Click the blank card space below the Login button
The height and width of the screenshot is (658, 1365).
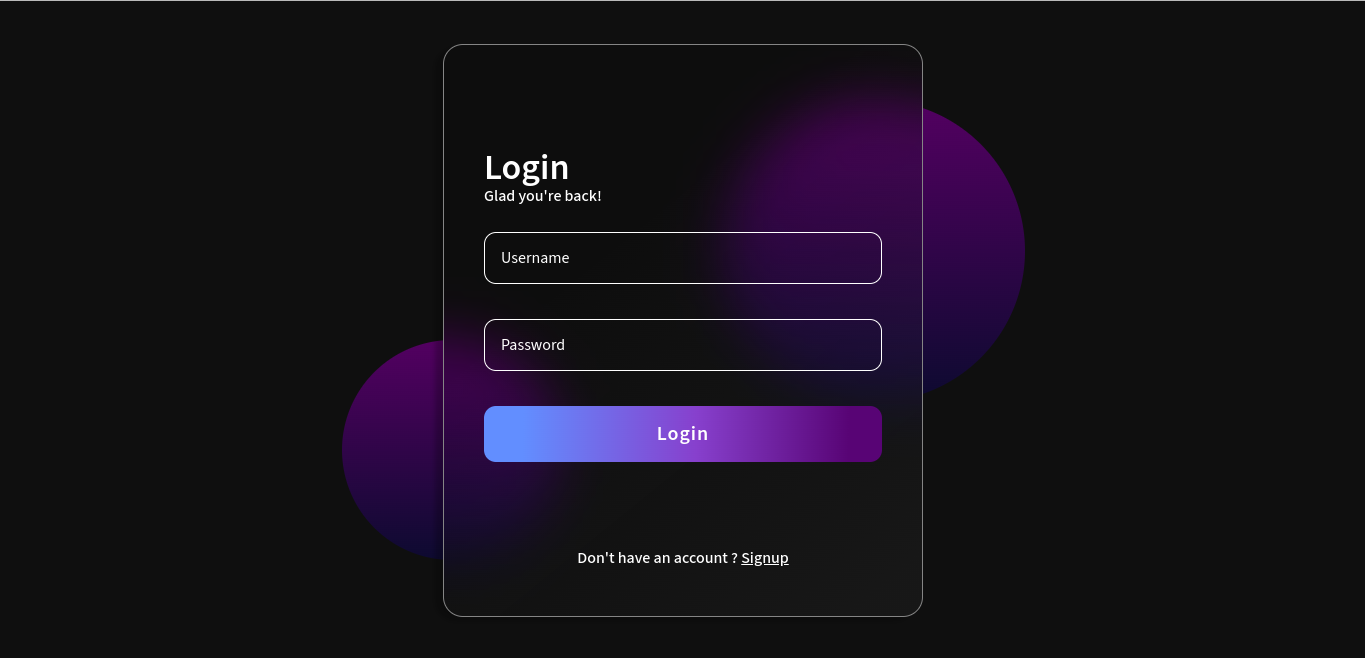683,505
